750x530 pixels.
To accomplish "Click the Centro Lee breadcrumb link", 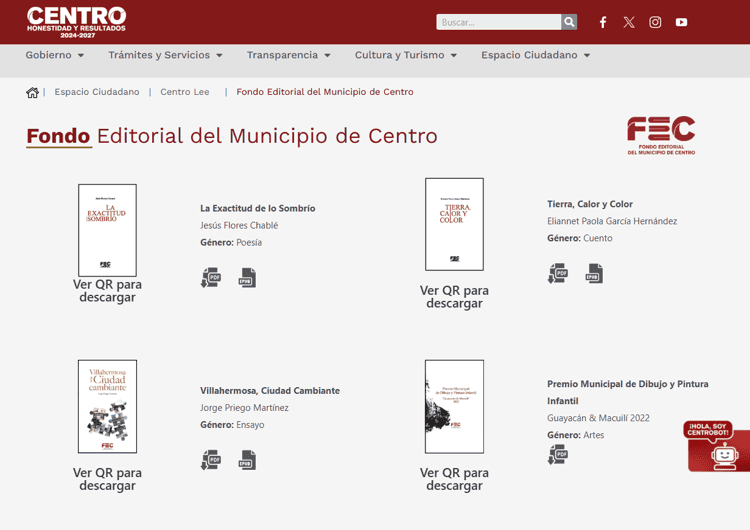I will pos(185,92).
